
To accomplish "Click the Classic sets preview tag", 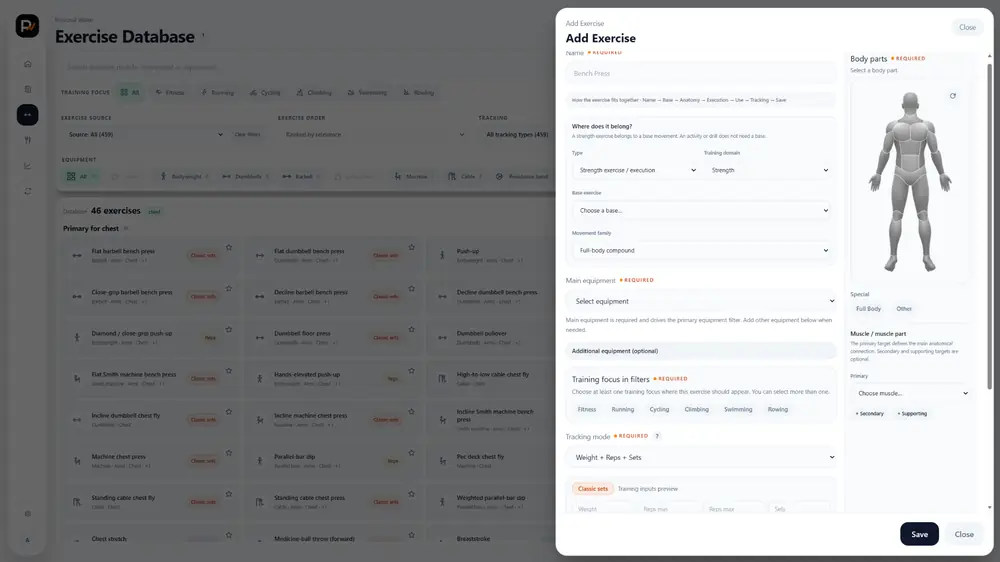I will (x=592, y=489).
